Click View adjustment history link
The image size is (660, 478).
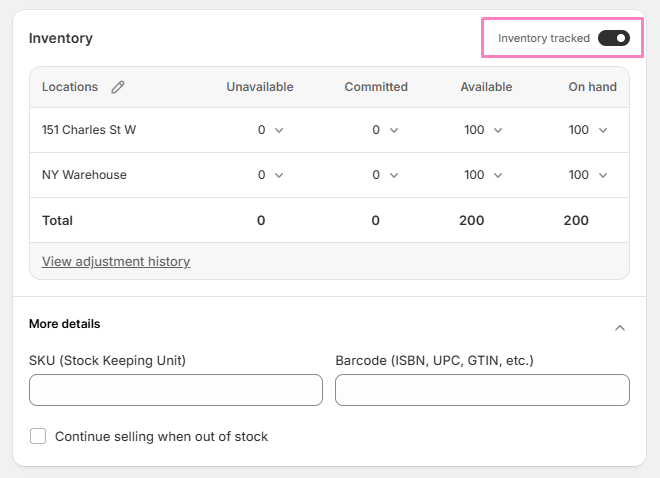pos(116,261)
